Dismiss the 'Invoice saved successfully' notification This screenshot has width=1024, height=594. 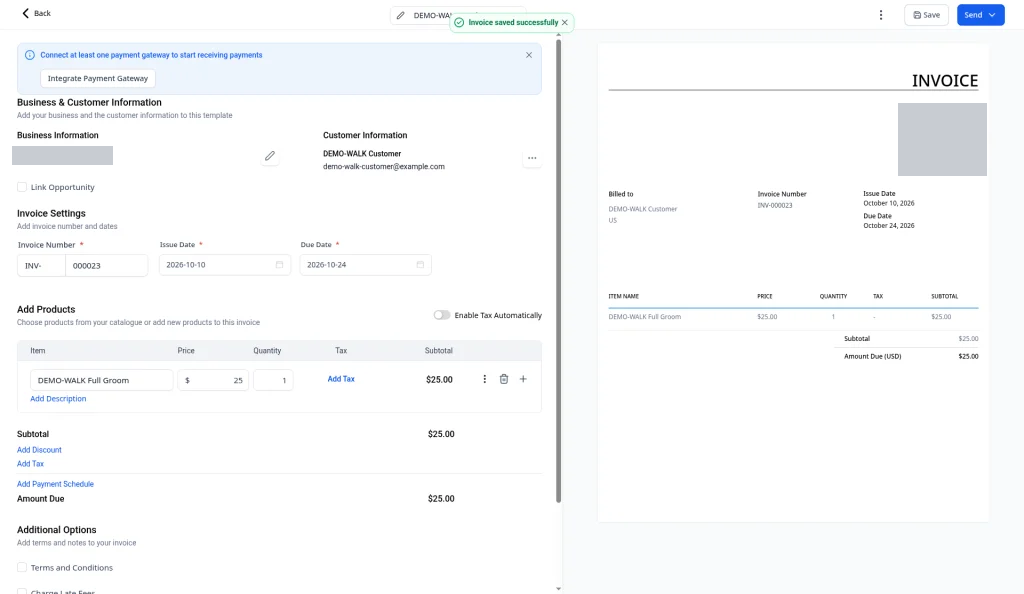[x=565, y=22]
